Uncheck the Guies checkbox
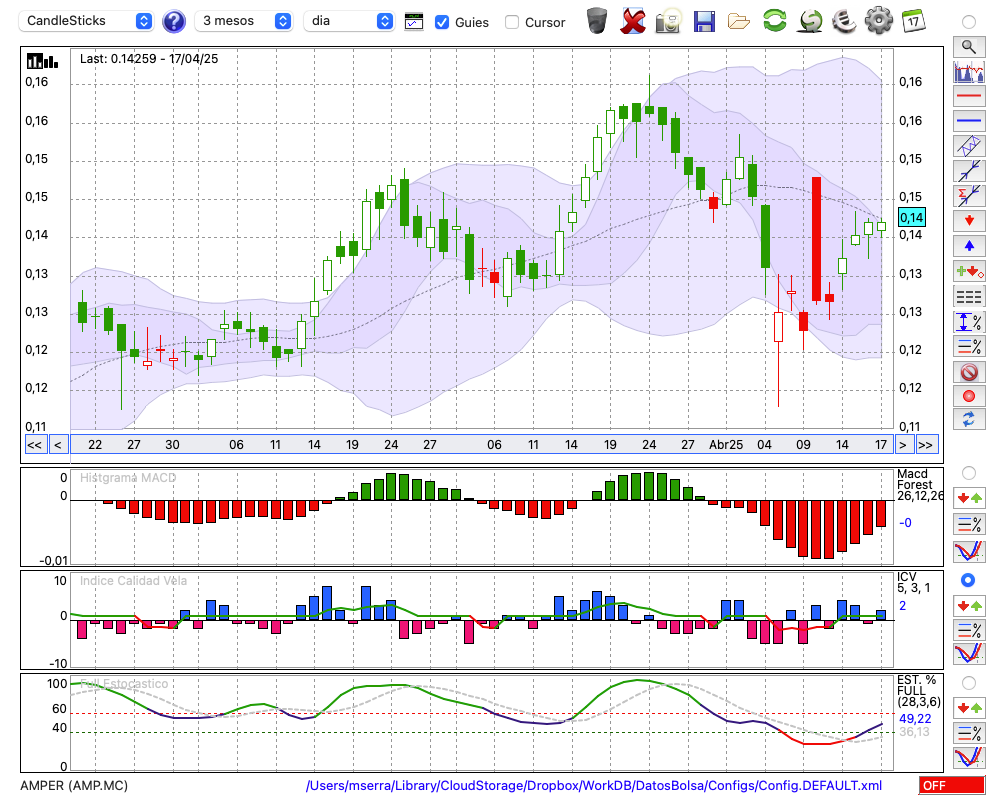Image resolution: width=1000 pixels, height=800 pixels. click(441, 22)
